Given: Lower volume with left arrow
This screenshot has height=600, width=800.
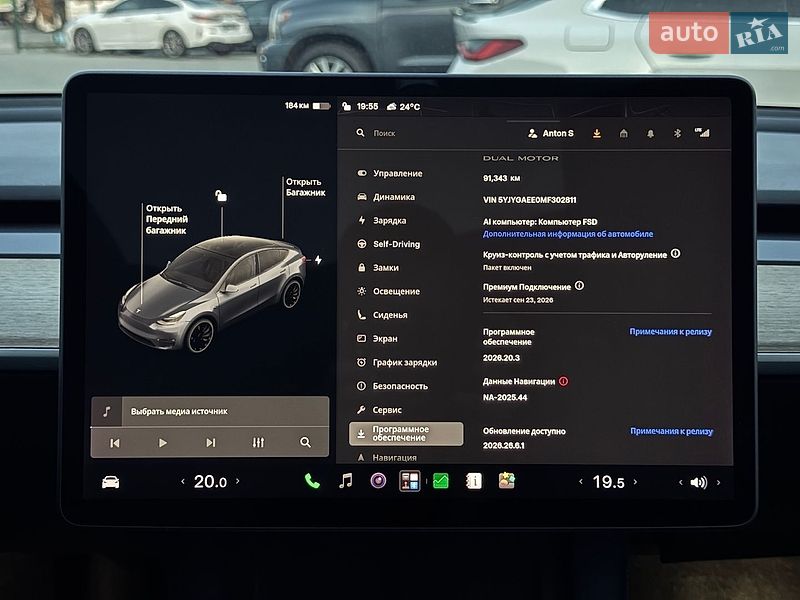Looking at the screenshot, I should [x=681, y=482].
